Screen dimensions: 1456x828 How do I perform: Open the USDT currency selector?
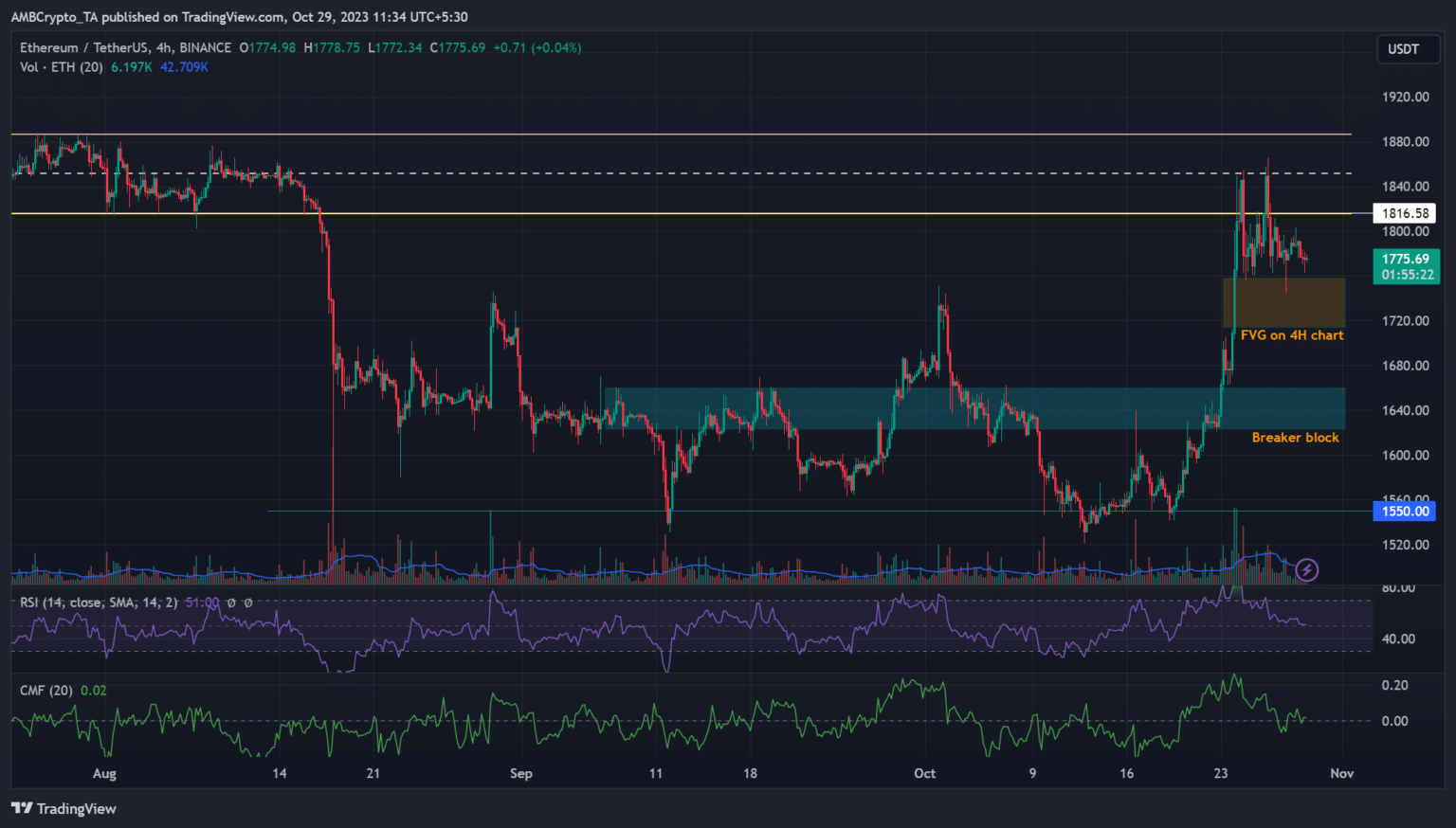[1403, 49]
